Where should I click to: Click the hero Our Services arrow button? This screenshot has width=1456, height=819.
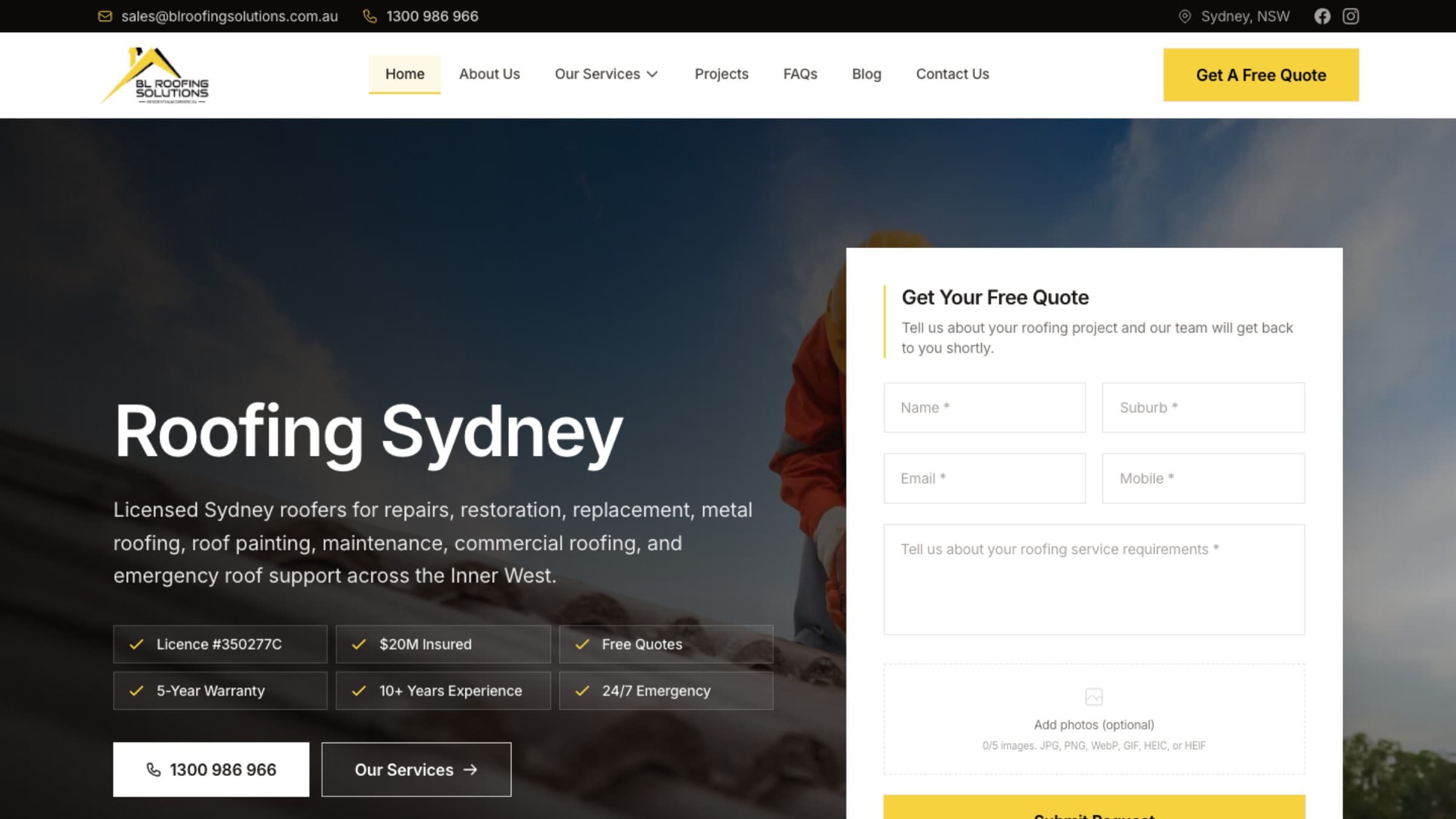pos(416,769)
